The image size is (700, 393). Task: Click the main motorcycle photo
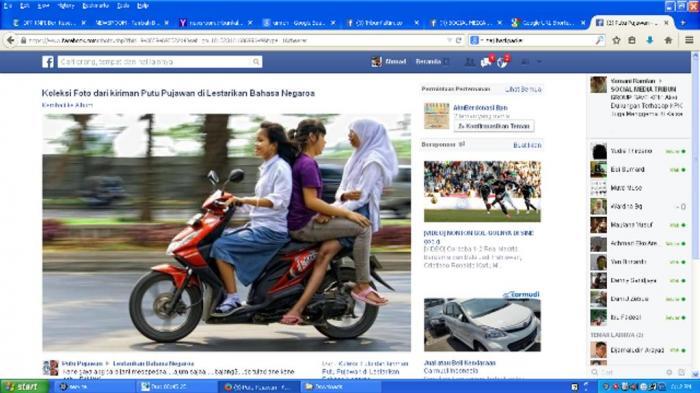226,232
